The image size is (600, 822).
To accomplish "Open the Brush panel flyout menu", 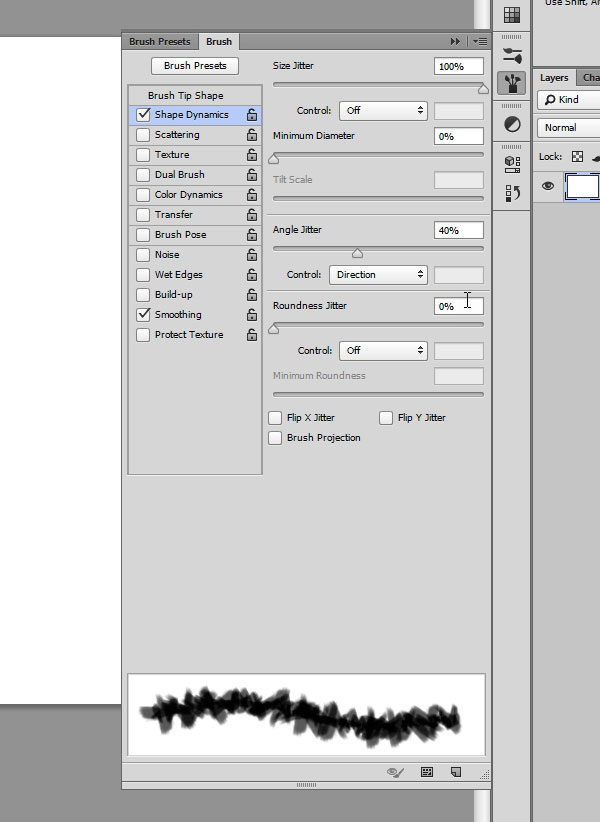I will click(x=479, y=42).
